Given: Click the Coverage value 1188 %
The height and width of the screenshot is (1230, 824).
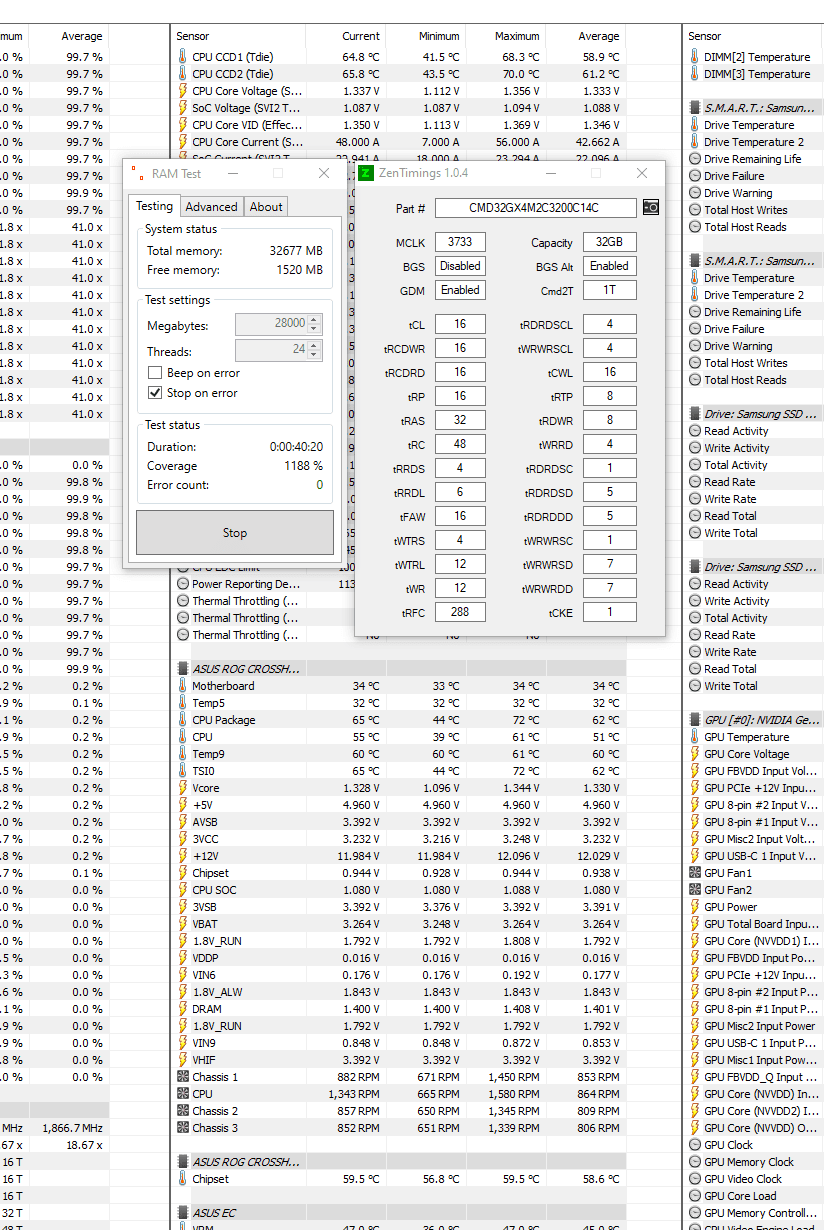Looking at the screenshot, I should click(x=303, y=466).
